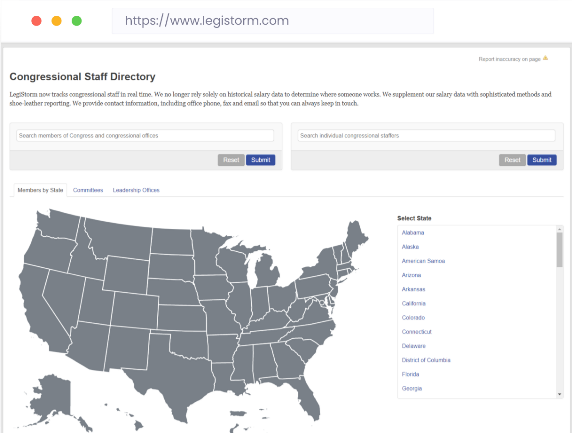Focus the members of Congress search field

pyautogui.click(x=145, y=135)
